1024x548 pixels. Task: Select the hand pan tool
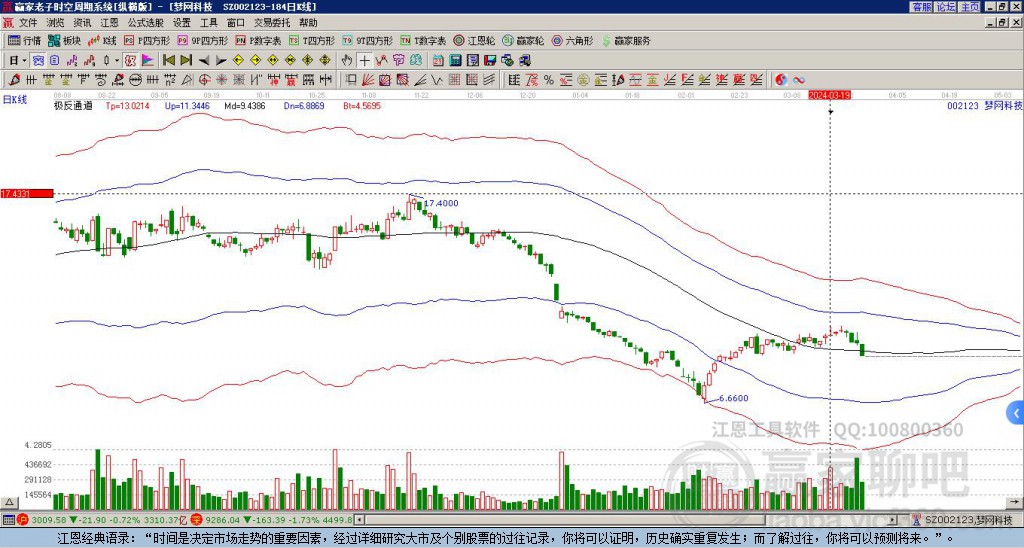pyautogui.click(x=347, y=61)
